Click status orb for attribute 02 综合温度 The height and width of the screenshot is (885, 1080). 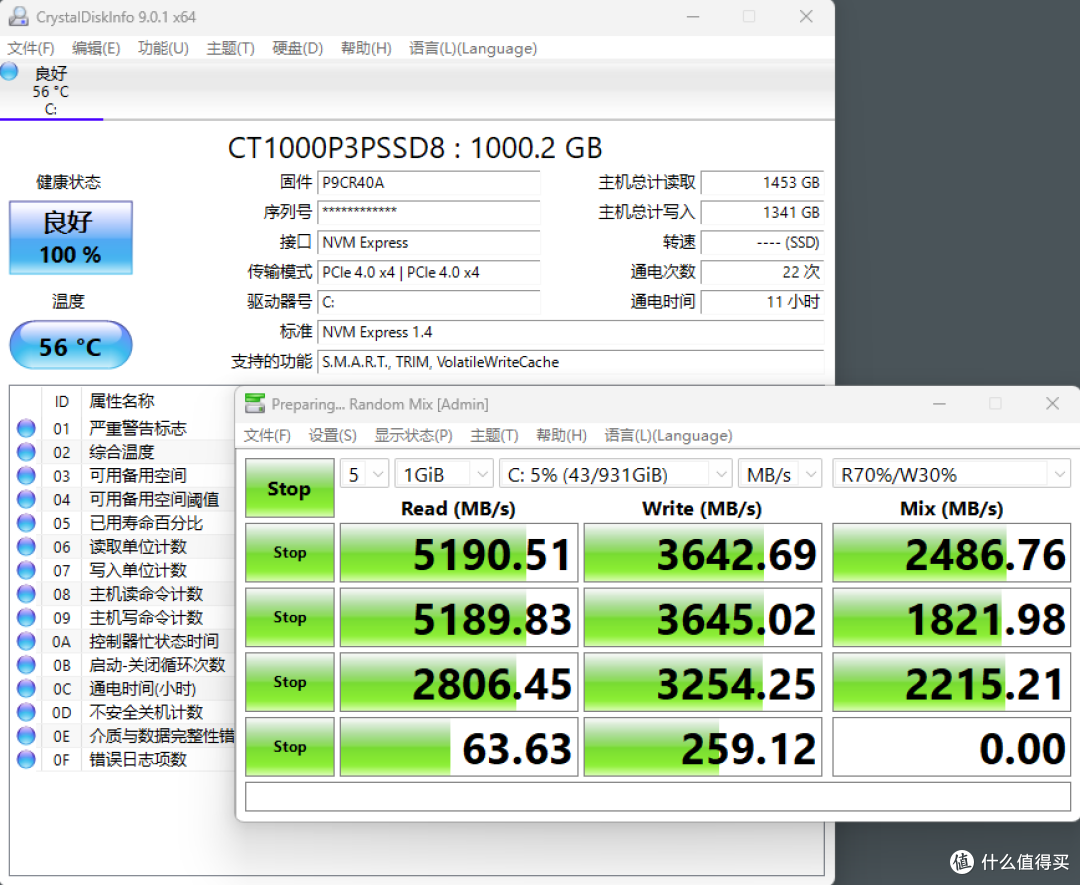click(x=26, y=452)
